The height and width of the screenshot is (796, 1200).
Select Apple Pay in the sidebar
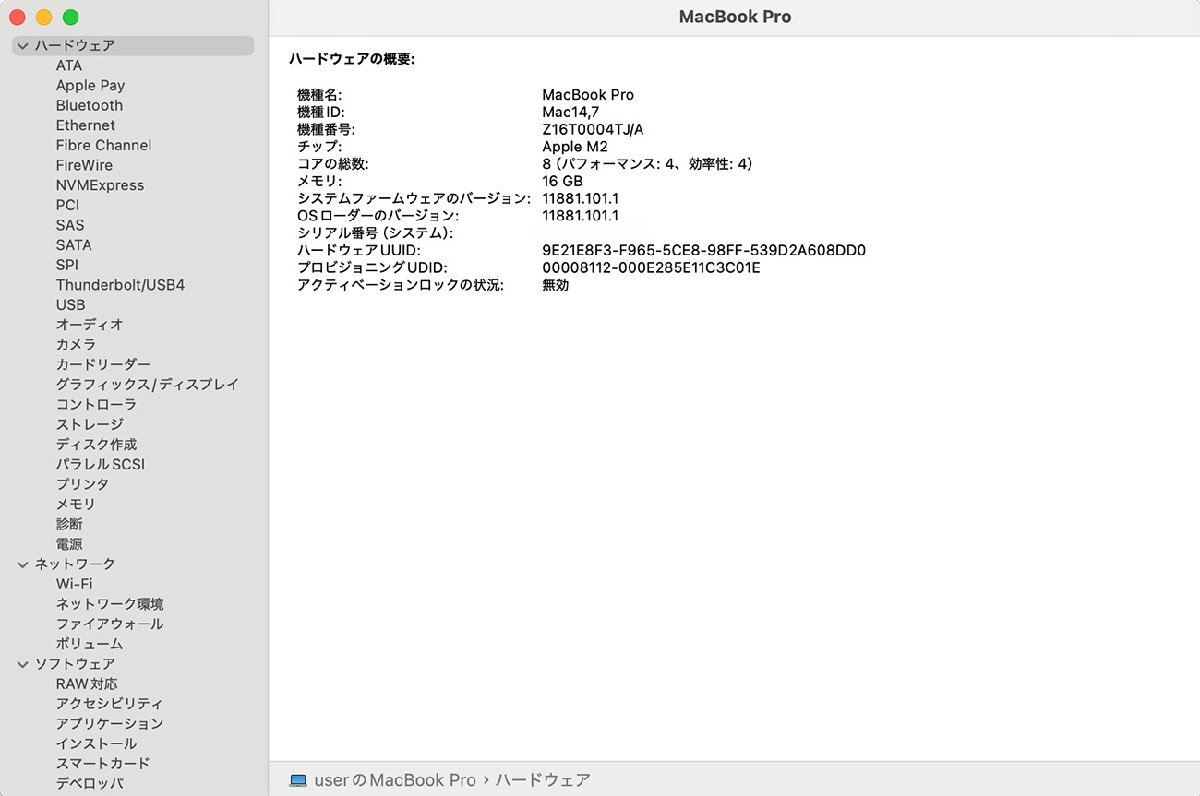[x=90, y=86]
